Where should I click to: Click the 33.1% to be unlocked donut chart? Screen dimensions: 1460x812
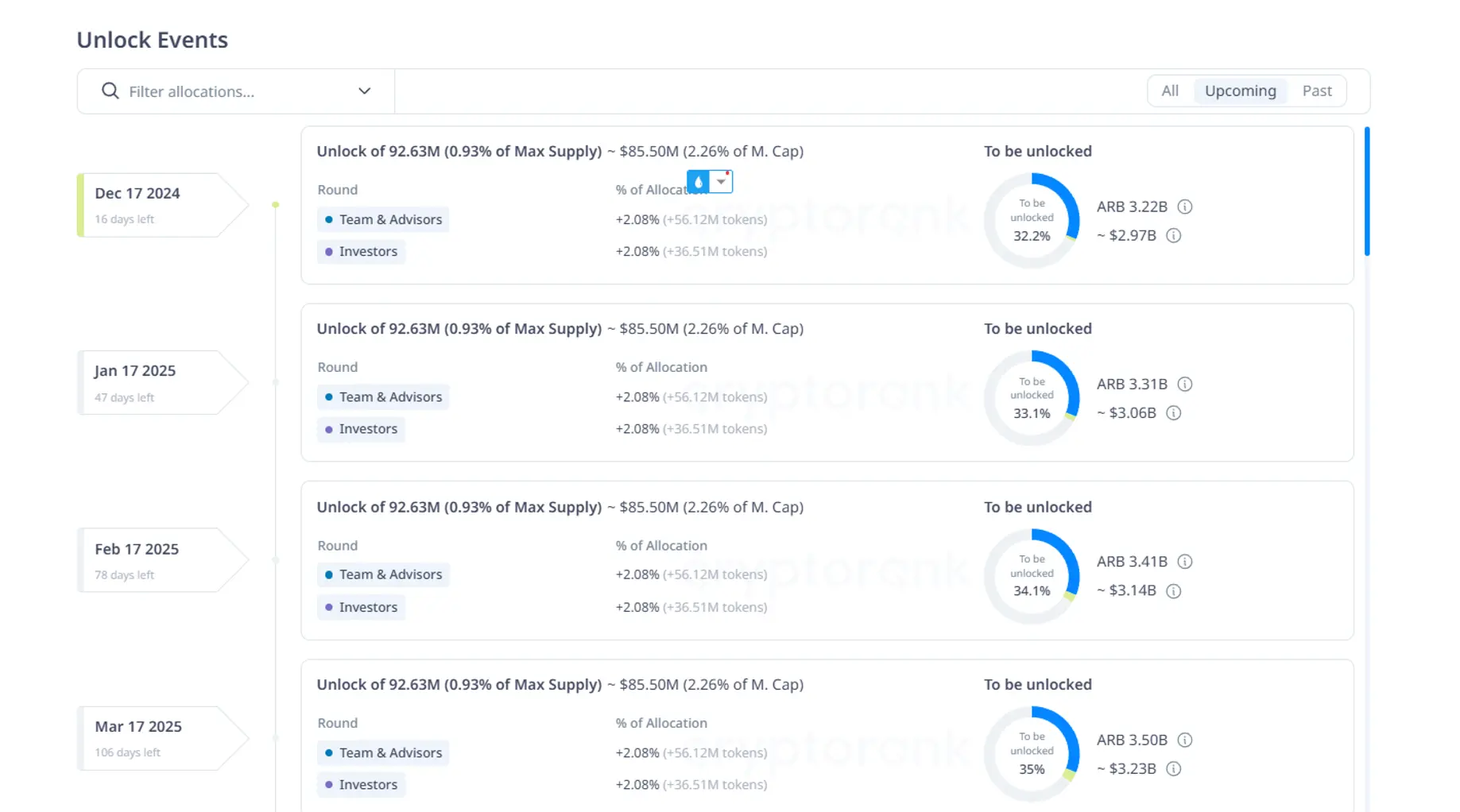coord(1032,398)
